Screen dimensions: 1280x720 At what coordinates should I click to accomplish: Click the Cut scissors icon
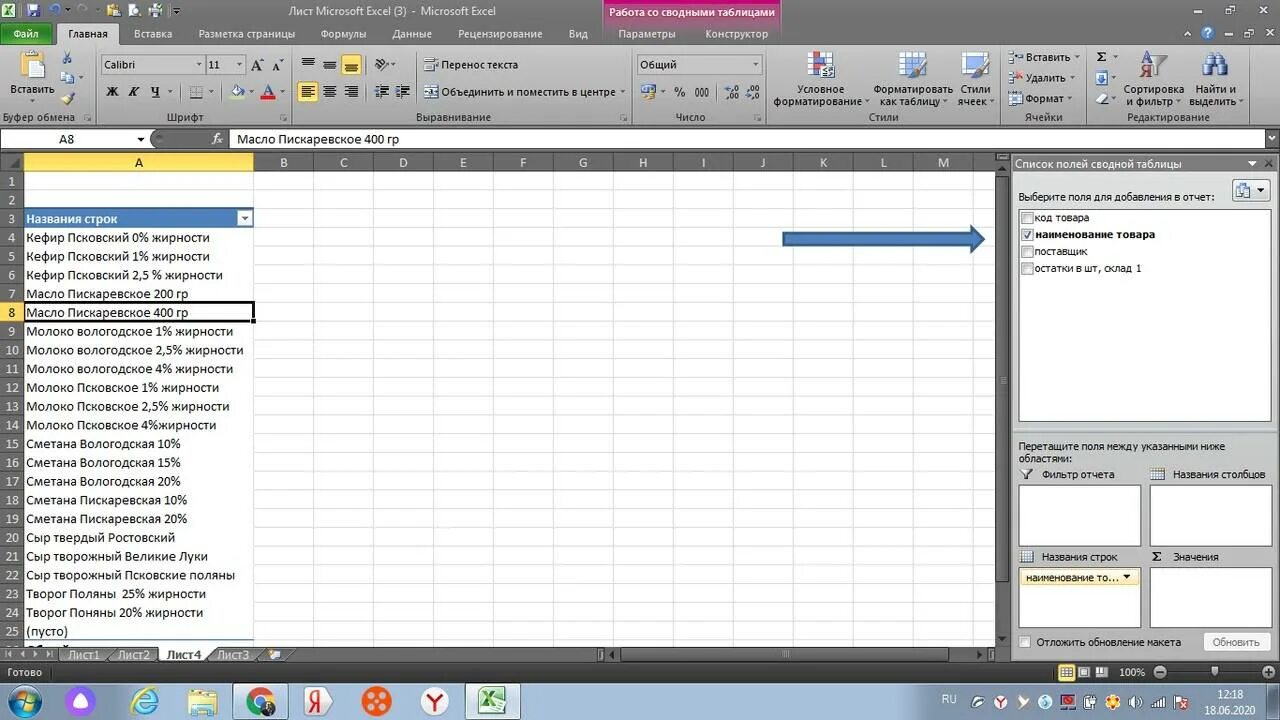pos(68,58)
